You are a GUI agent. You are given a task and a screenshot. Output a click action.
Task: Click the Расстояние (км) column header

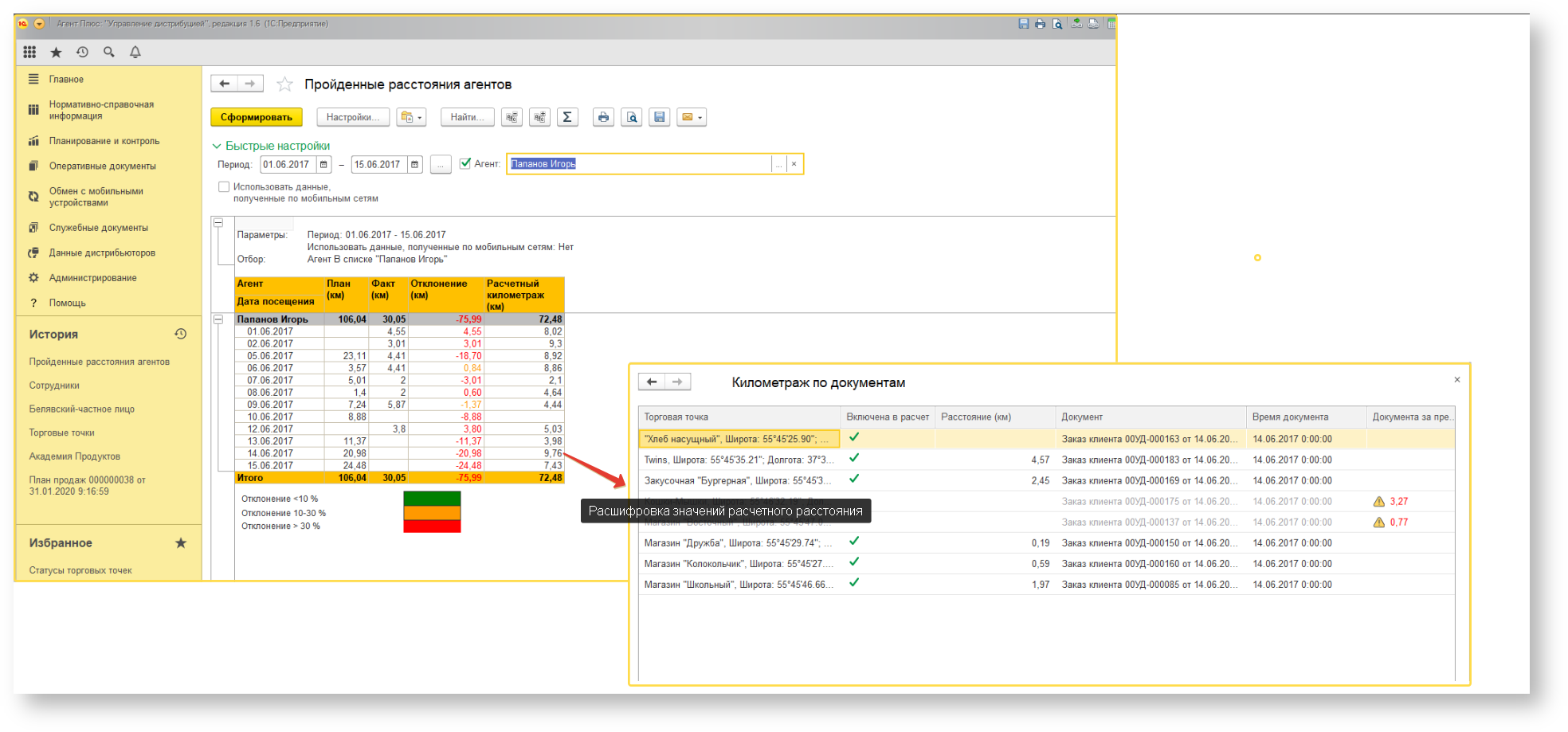pyautogui.click(x=994, y=417)
